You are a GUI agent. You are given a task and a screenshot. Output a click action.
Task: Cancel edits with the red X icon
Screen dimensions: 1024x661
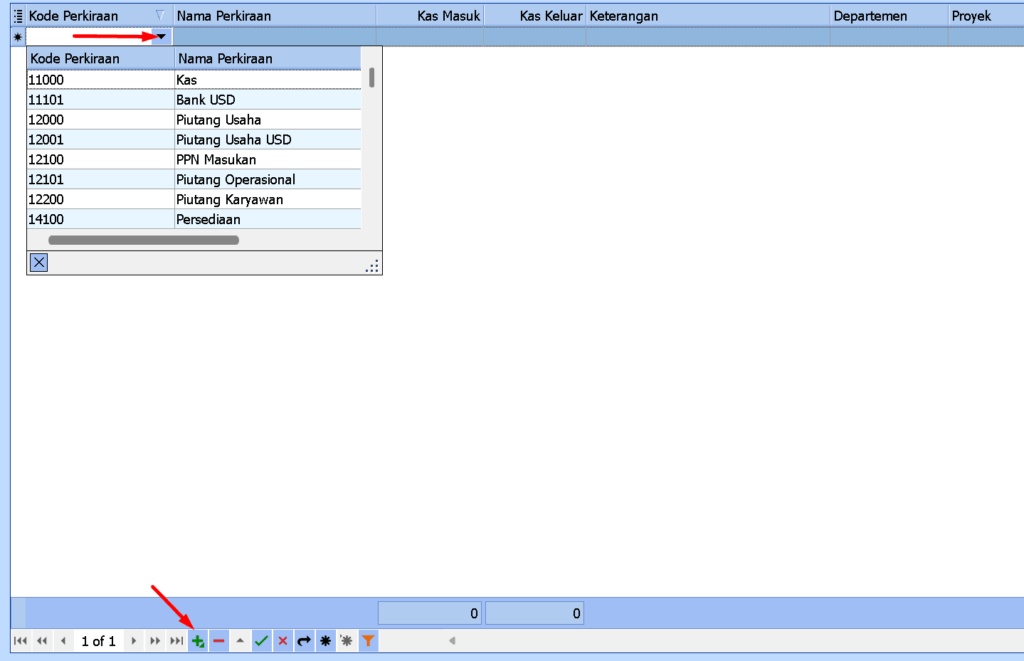(x=283, y=641)
